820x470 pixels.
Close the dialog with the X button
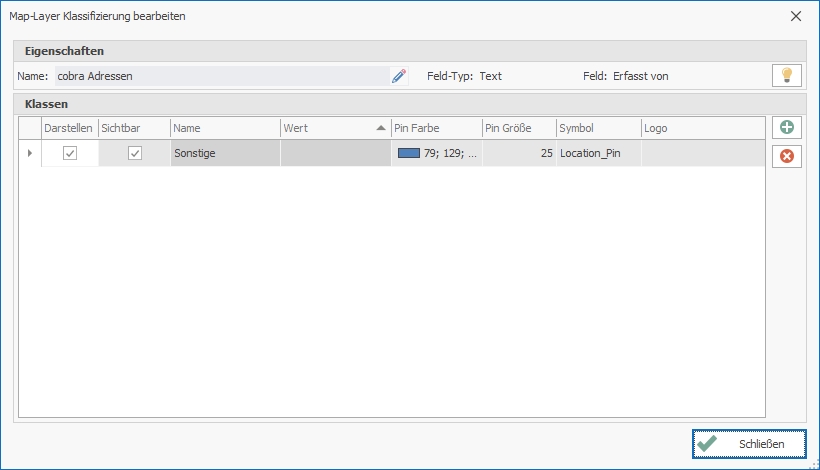pos(796,16)
